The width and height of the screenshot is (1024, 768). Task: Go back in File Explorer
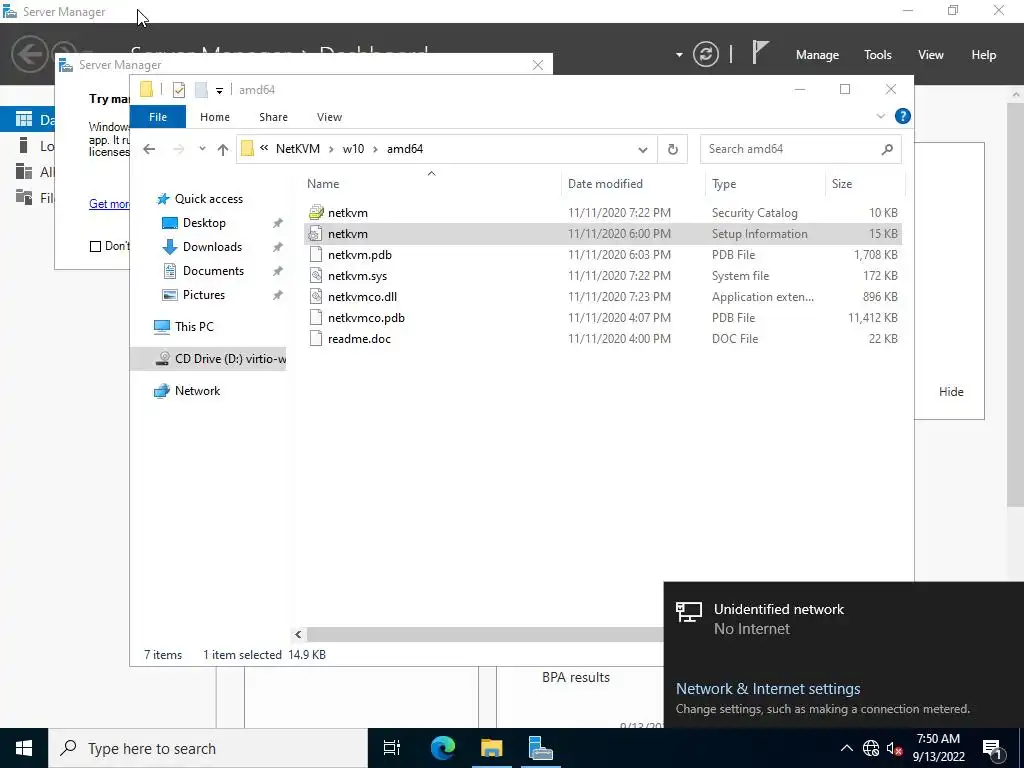pos(149,149)
